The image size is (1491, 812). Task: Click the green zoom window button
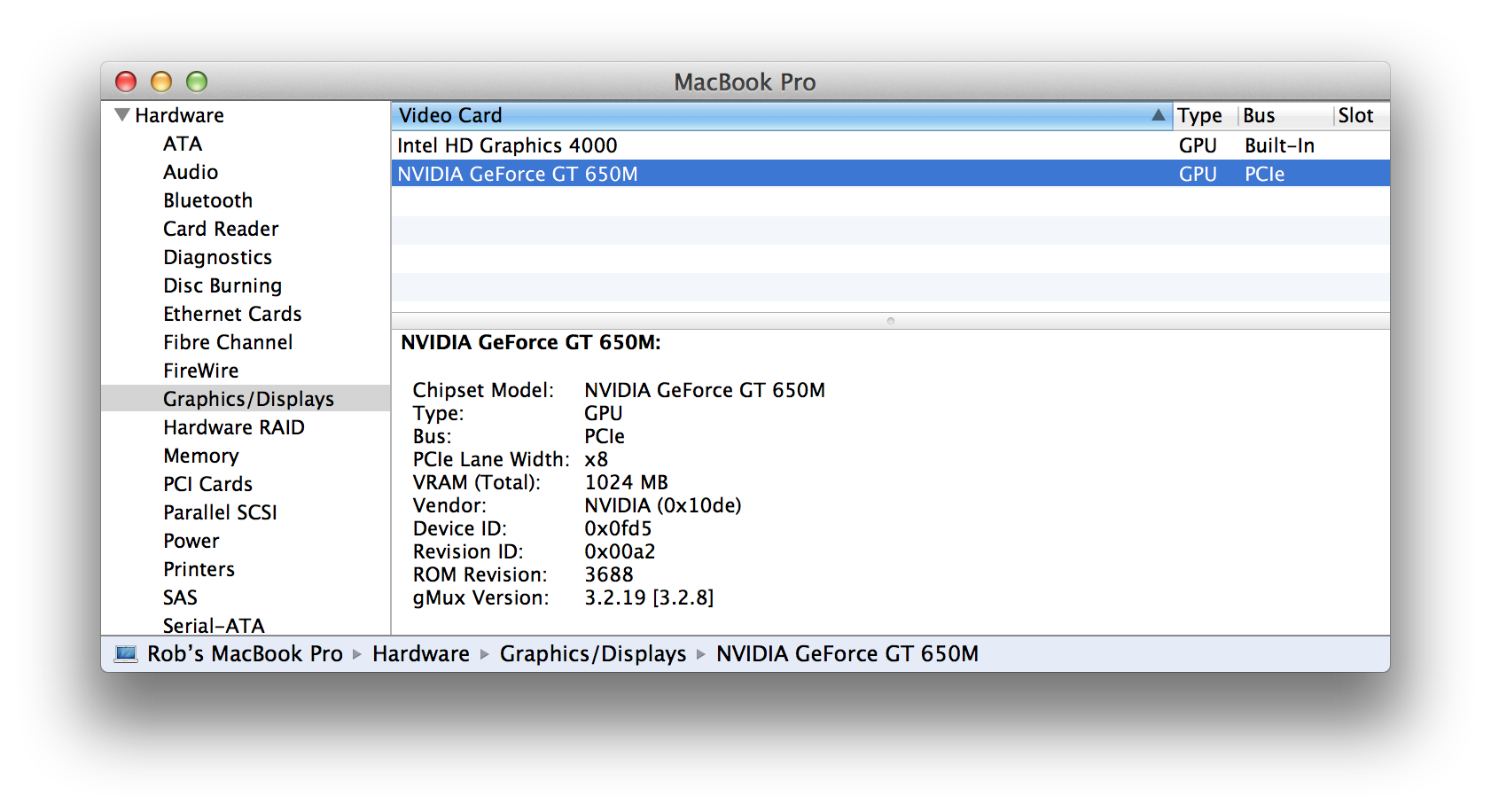(197, 82)
